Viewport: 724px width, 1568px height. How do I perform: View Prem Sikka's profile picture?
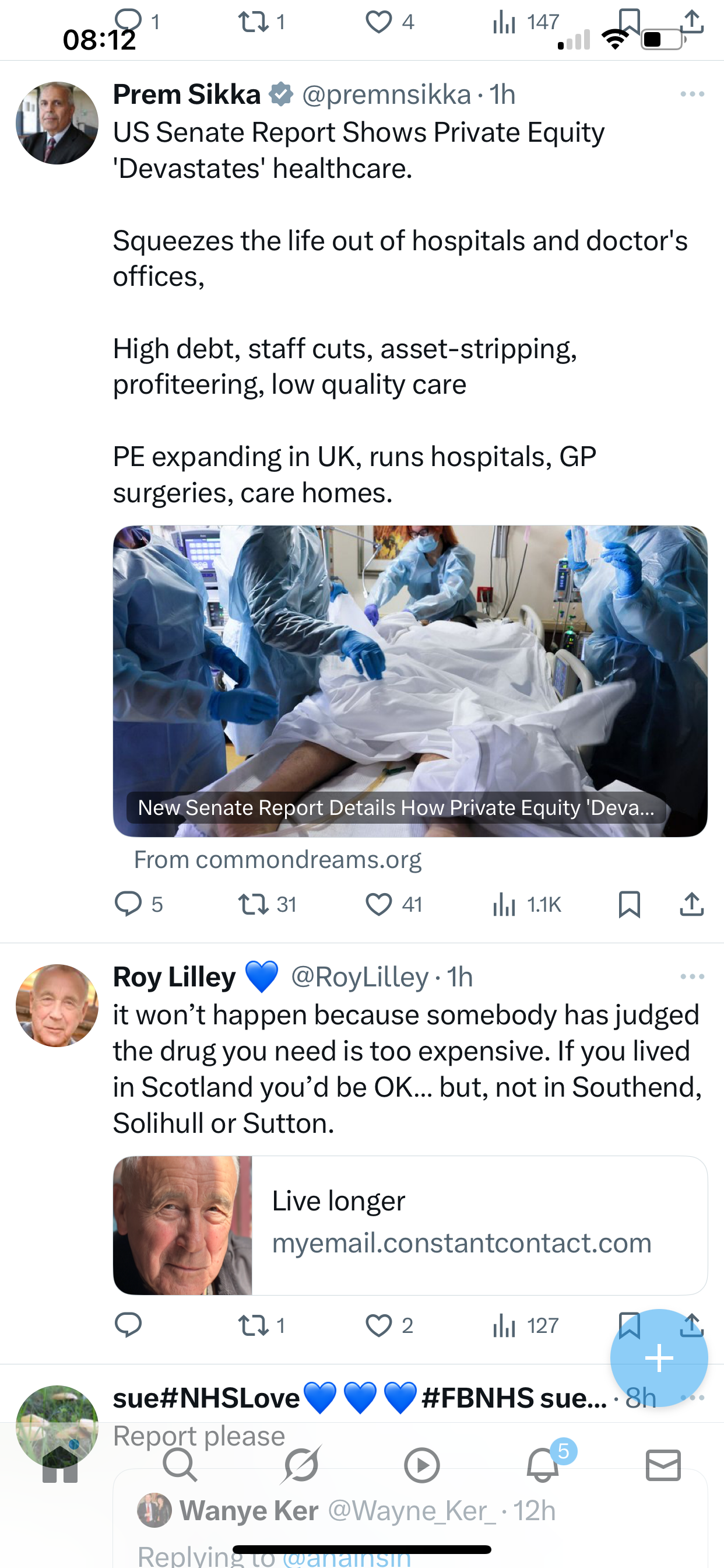click(x=57, y=123)
